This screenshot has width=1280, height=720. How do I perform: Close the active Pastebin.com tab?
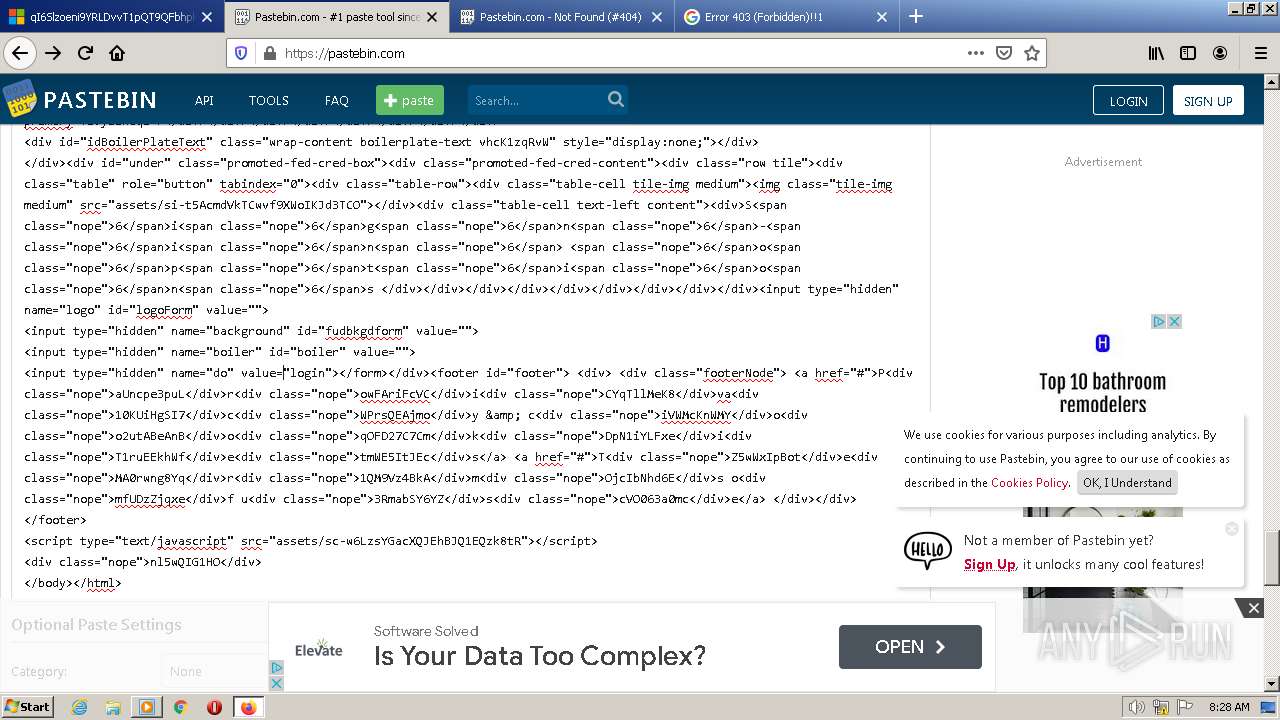[x=432, y=16]
